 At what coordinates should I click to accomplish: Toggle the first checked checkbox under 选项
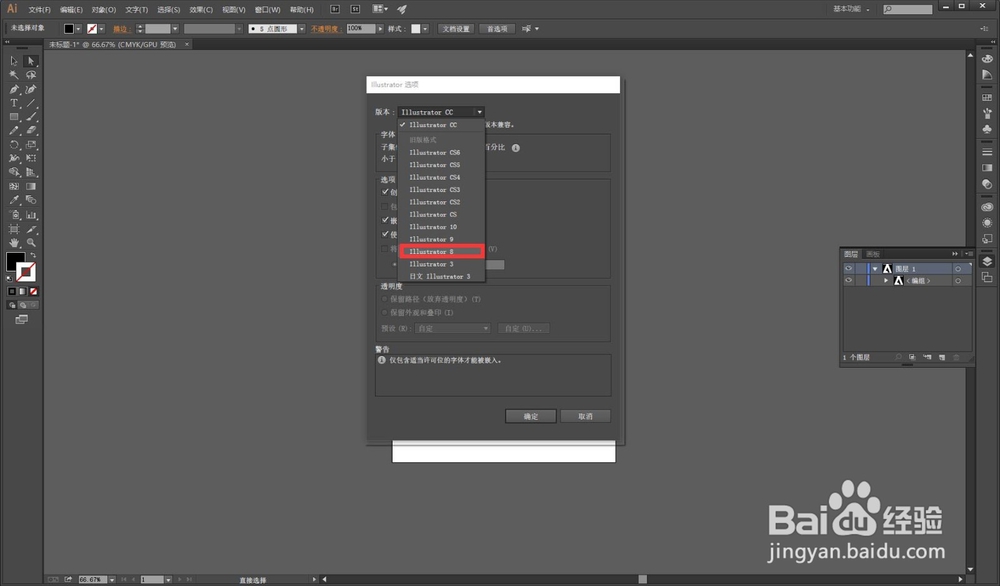385,191
